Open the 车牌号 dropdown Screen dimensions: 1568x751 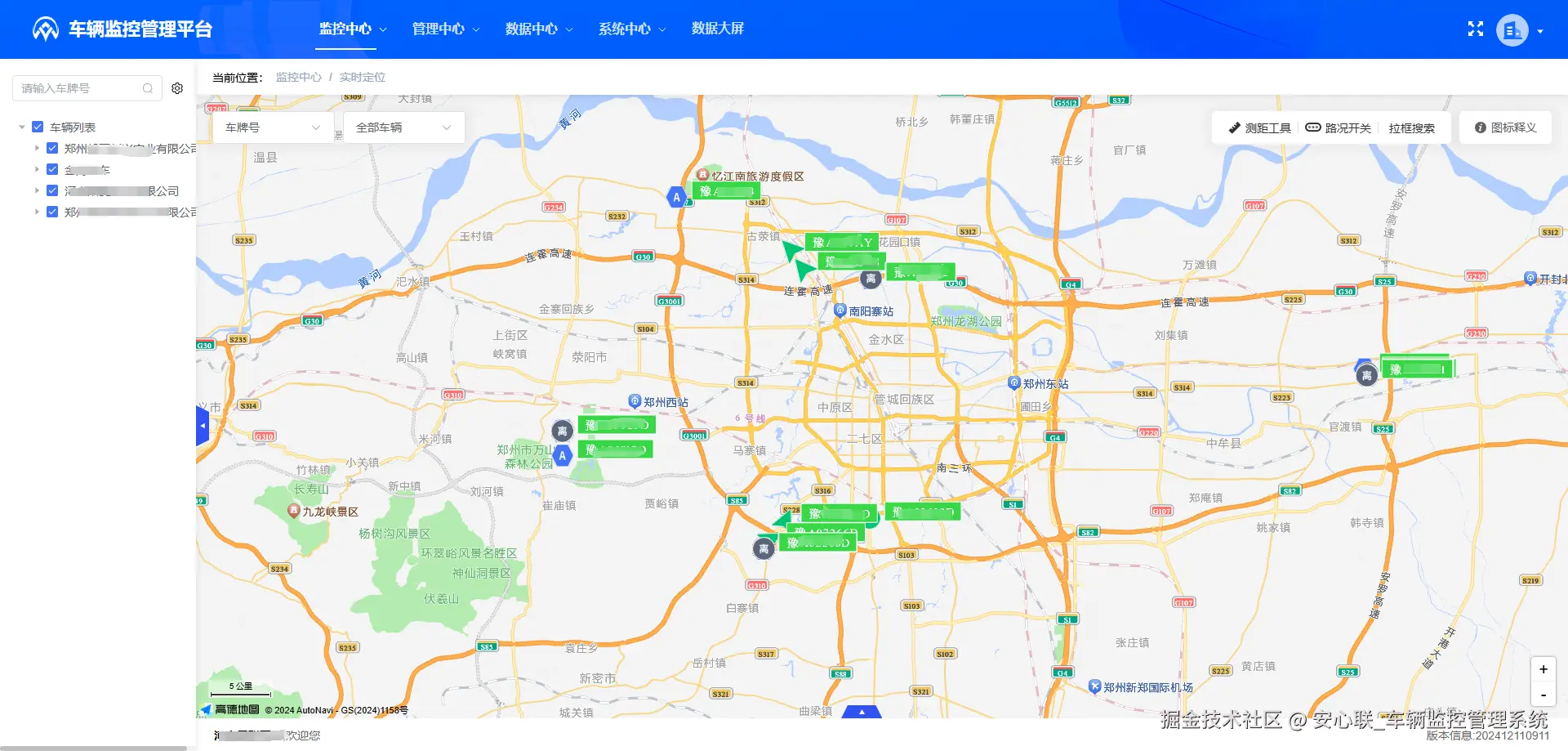(x=273, y=127)
